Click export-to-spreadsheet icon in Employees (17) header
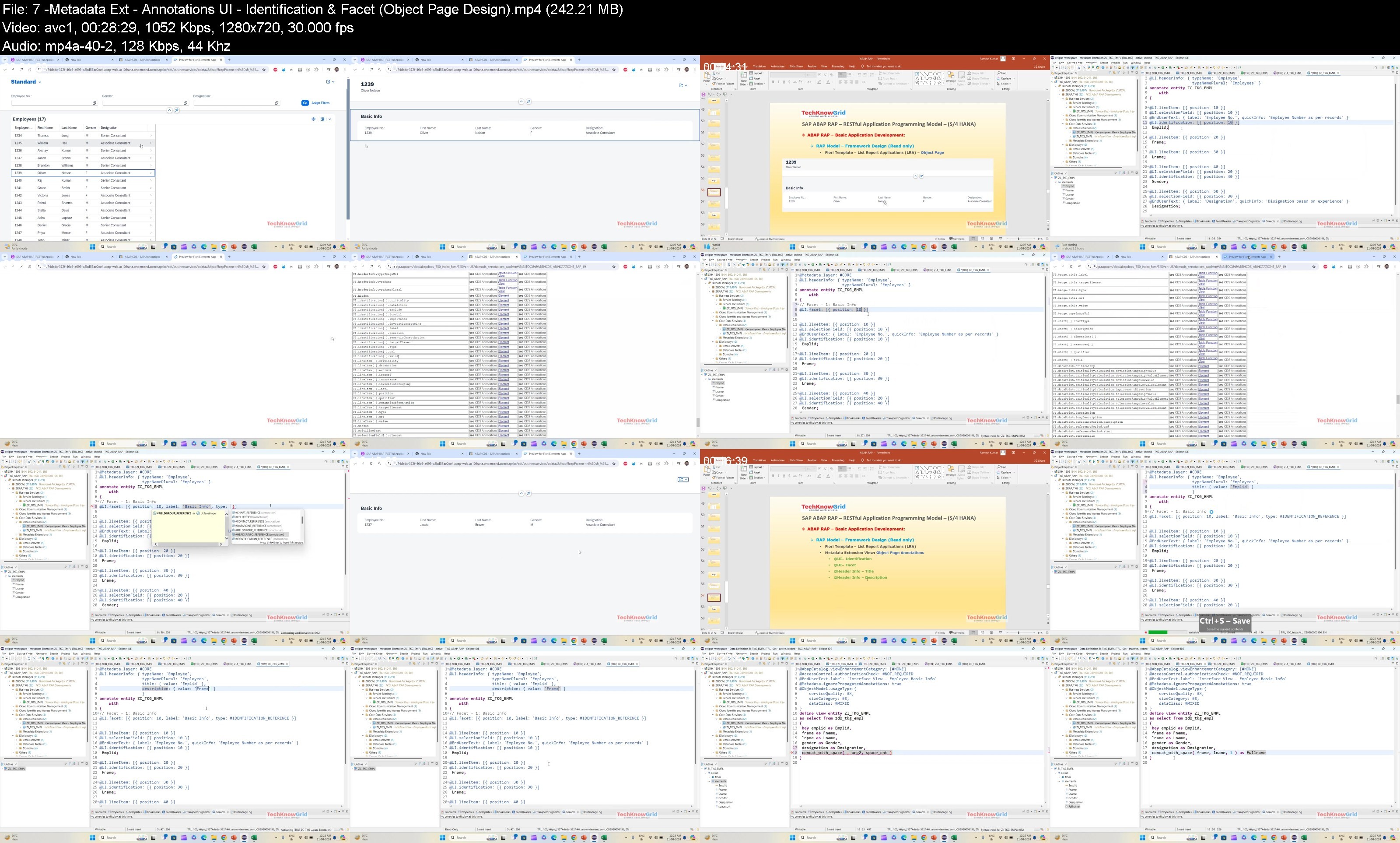This screenshot has width=1400, height=843. pos(322,119)
